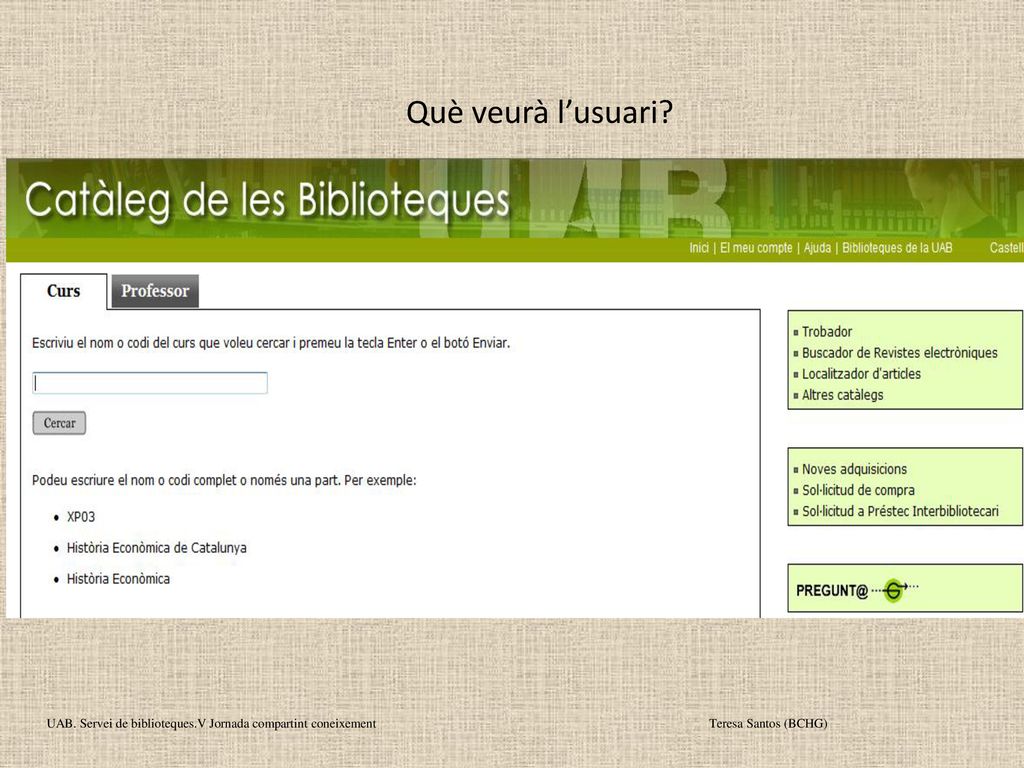This screenshot has width=1024, height=768.
Task: Click the slide title Què veurà l'usuari?
Action: click(x=539, y=112)
